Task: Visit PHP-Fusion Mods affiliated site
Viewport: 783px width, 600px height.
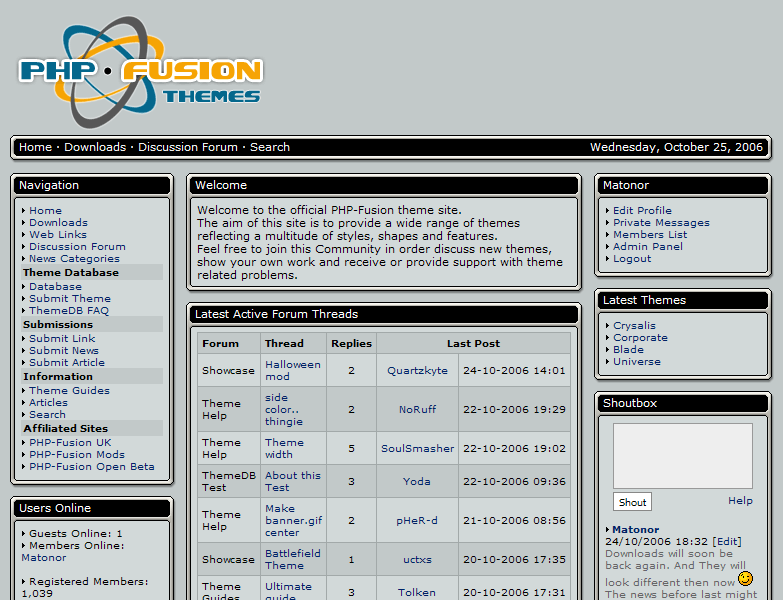Action: pos(77,454)
